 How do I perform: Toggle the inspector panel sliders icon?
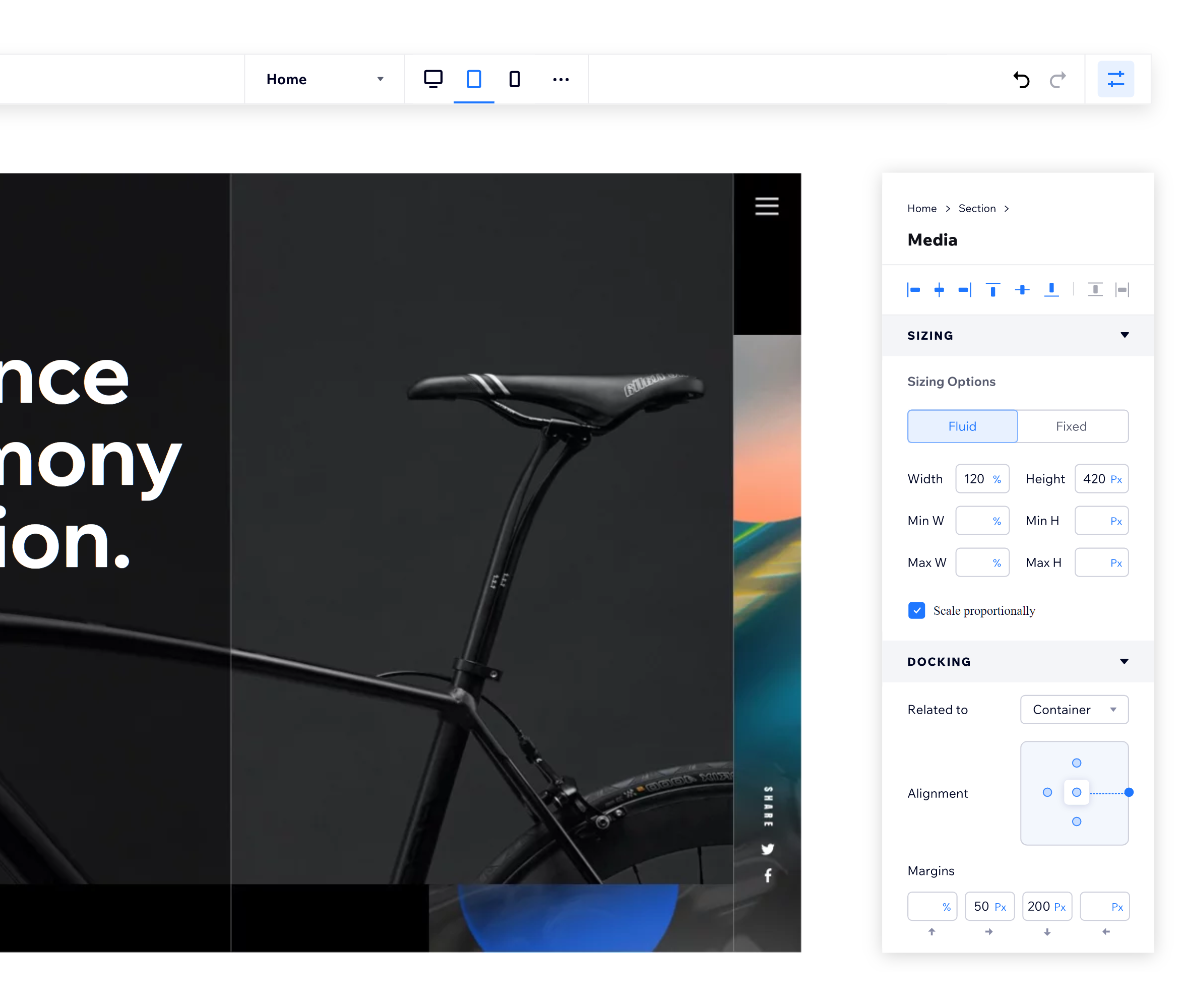click(1115, 79)
